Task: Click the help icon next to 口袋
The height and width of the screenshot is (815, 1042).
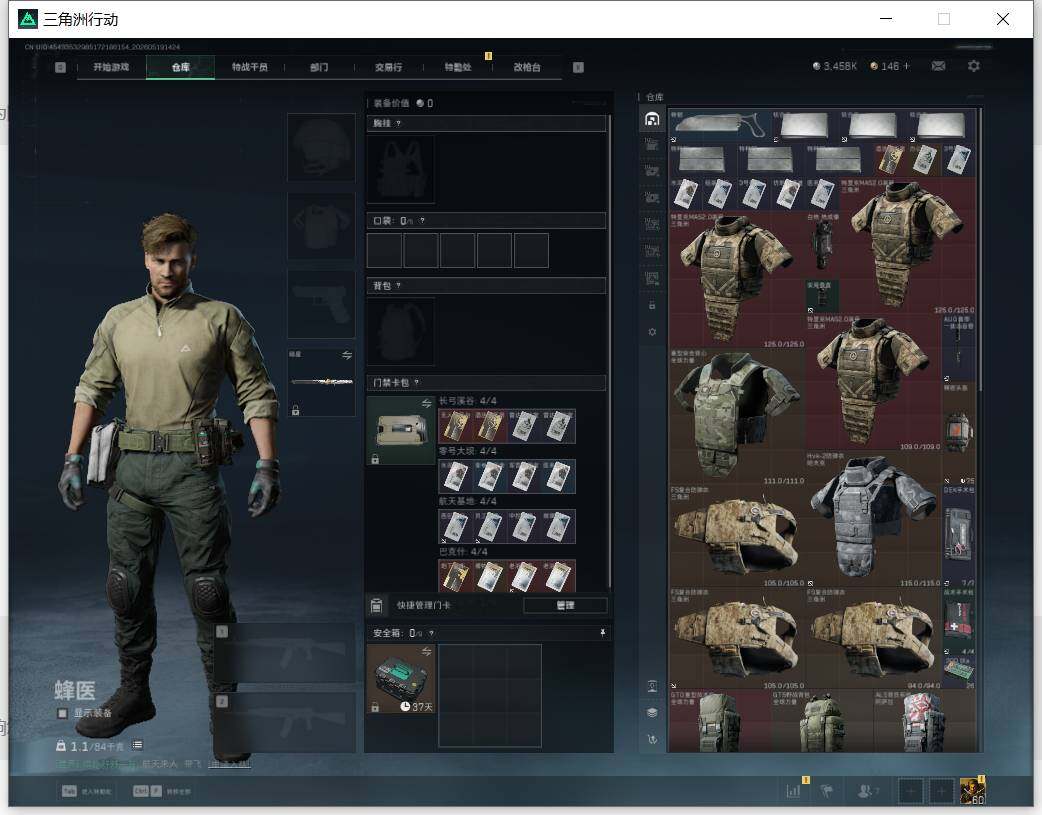Action: click(x=422, y=221)
